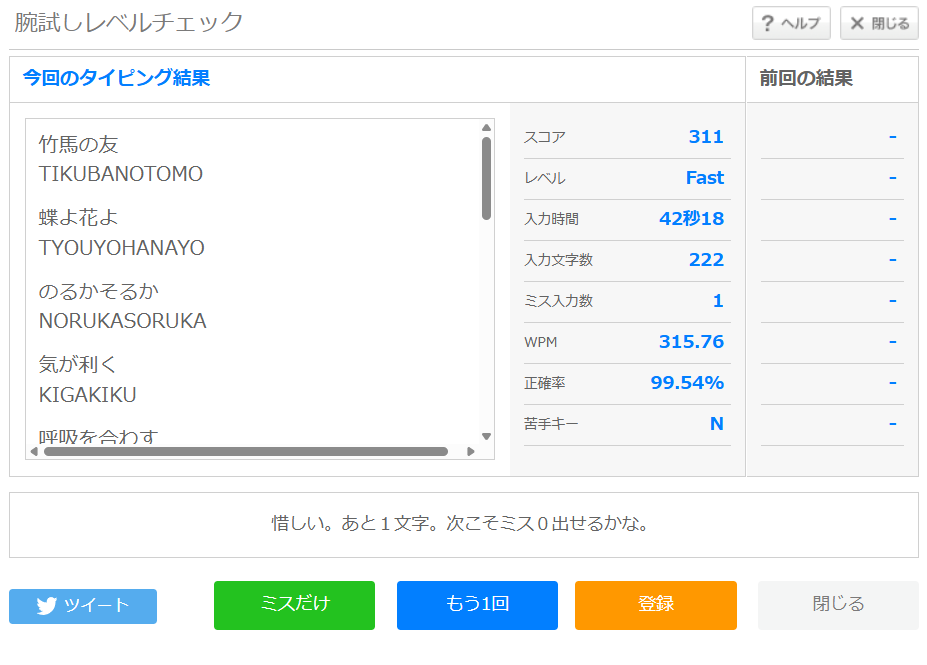Select the phrase 気が利く

[77, 365]
